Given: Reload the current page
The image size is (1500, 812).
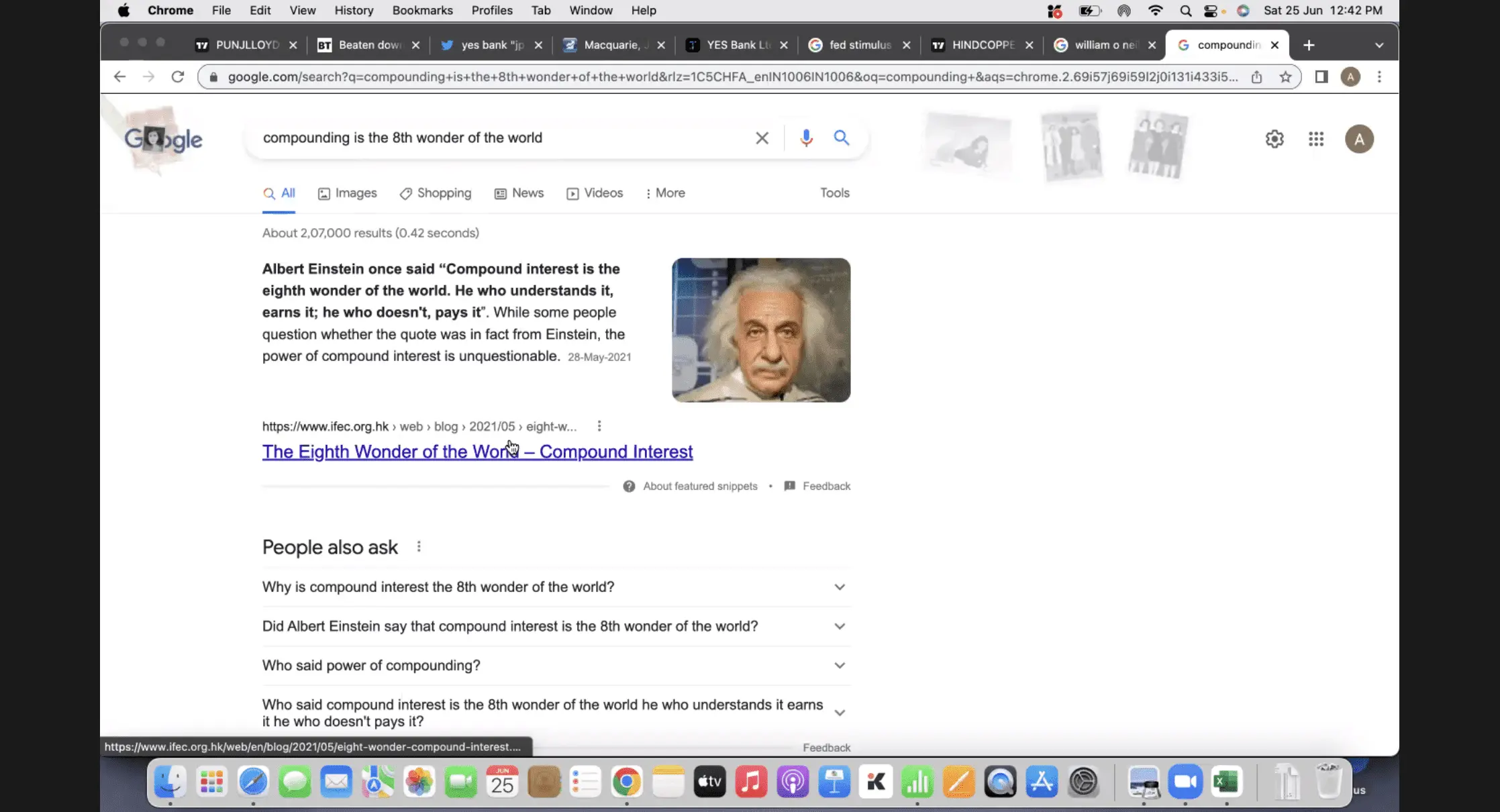Looking at the screenshot, I should [177, 77].
